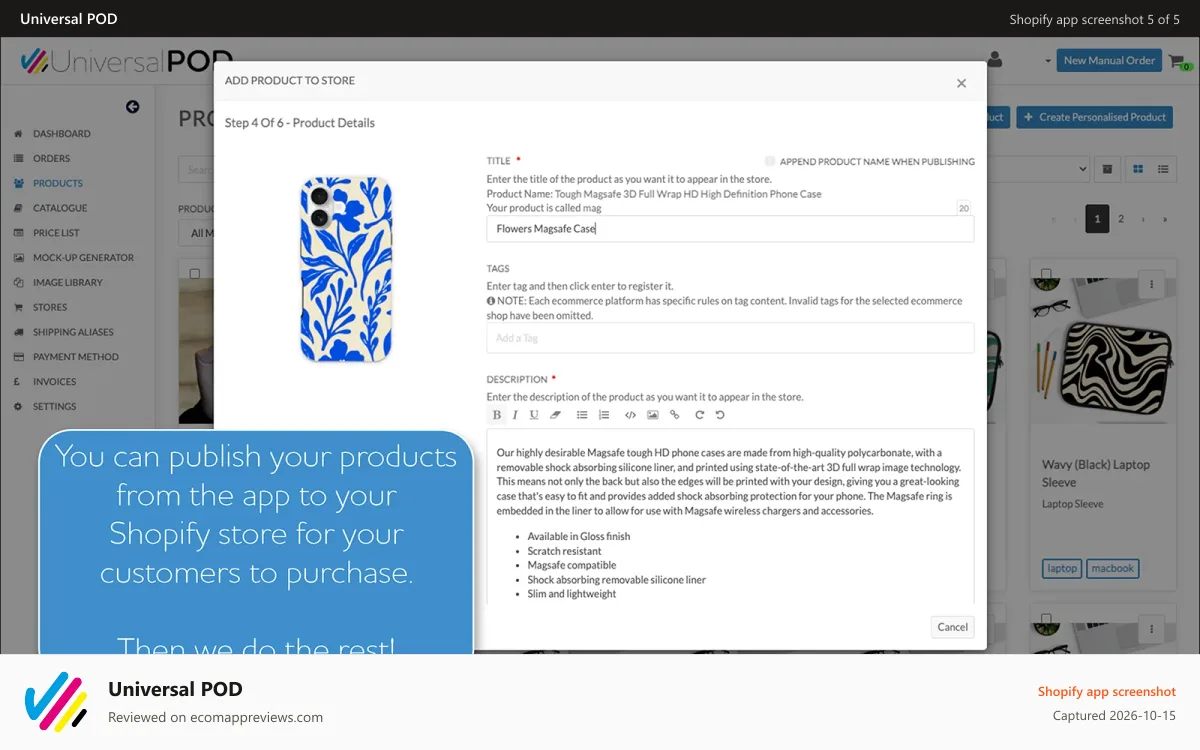Open Payment Method in the sidebar

pyautogui.click(x=75, y=357)
